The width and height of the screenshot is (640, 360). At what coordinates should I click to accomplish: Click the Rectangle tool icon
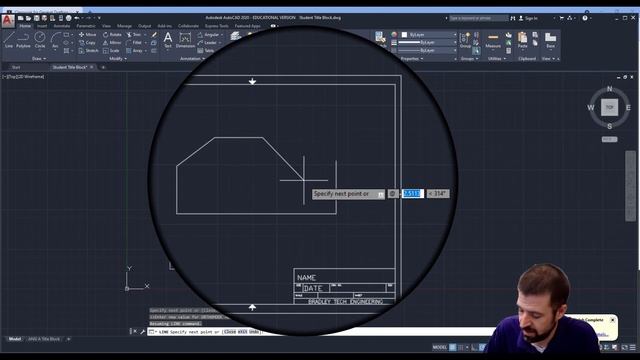(x=67, y=35)
